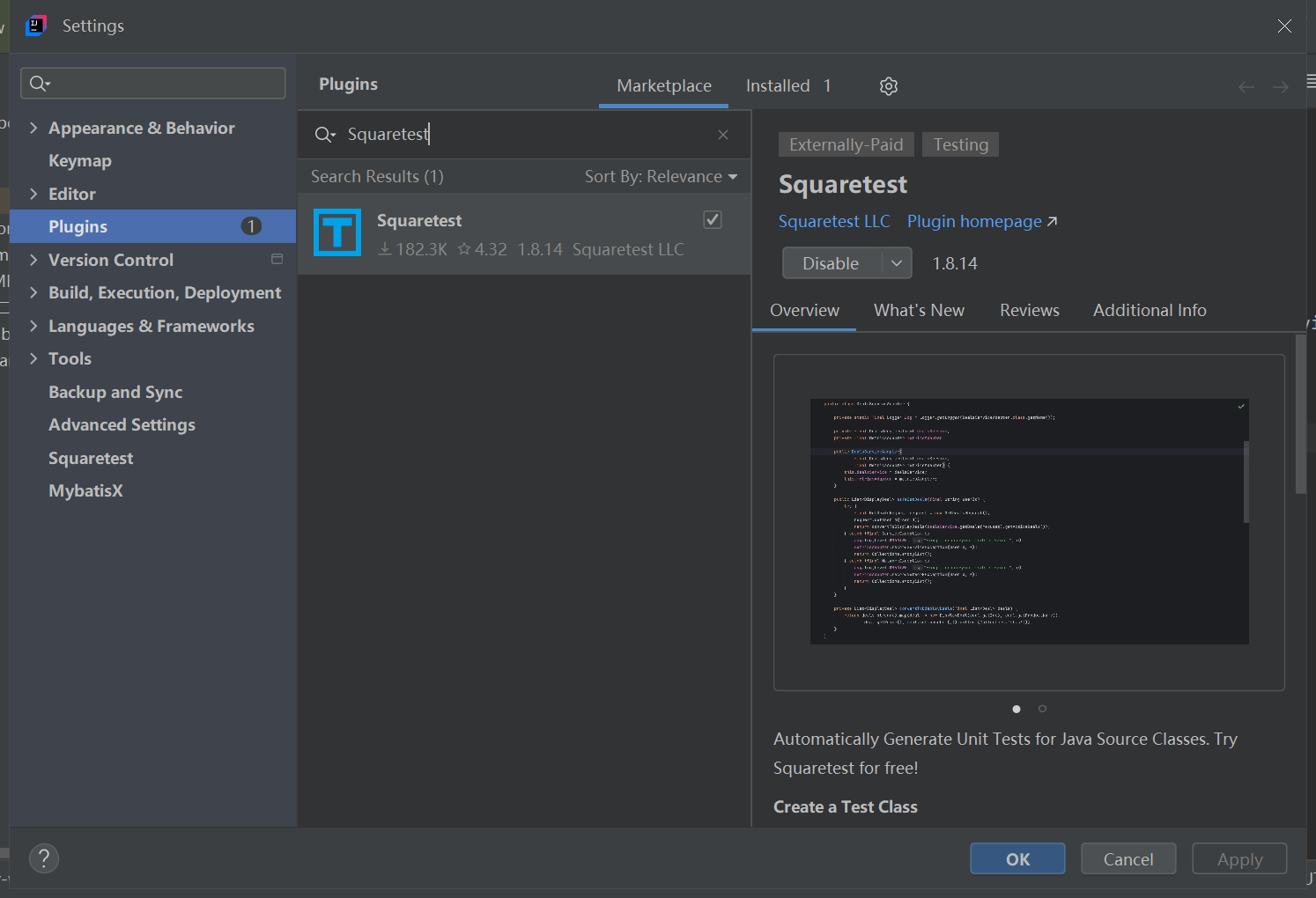Image resolution: width=1316 pixels, height=898 pixels.
Task: Open the Sort By Relevance dropdown
Action: point(661,177)
